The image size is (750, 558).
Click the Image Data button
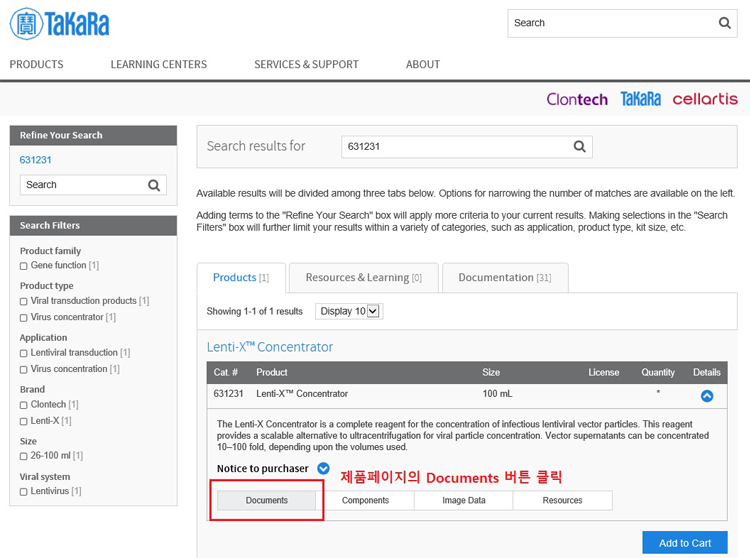coord(463,500)
